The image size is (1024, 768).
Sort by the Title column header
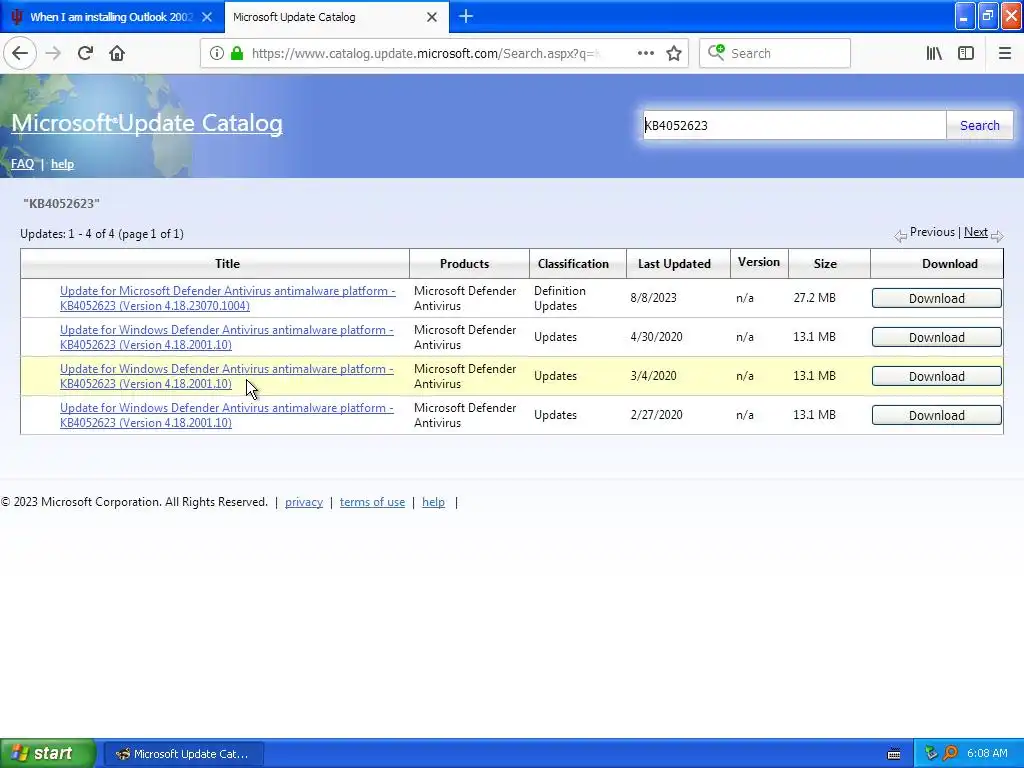(227, 264)
